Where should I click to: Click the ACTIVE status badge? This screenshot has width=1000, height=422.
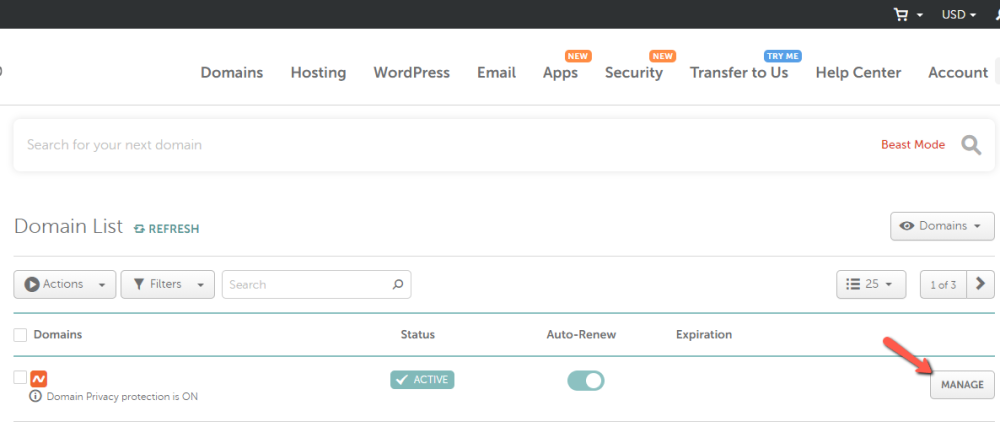(422, 380)
